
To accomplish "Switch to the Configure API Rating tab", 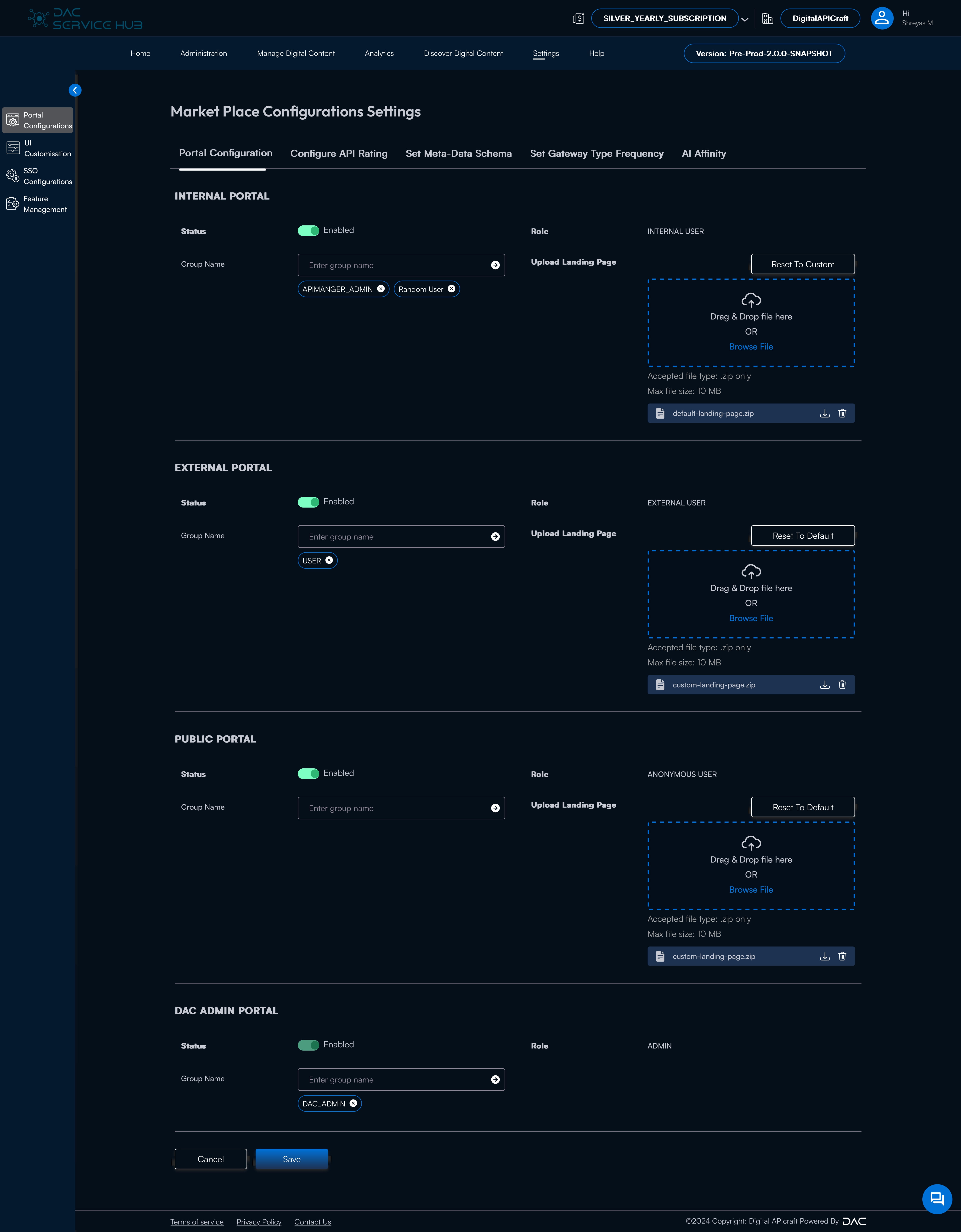I will point(339,153).
